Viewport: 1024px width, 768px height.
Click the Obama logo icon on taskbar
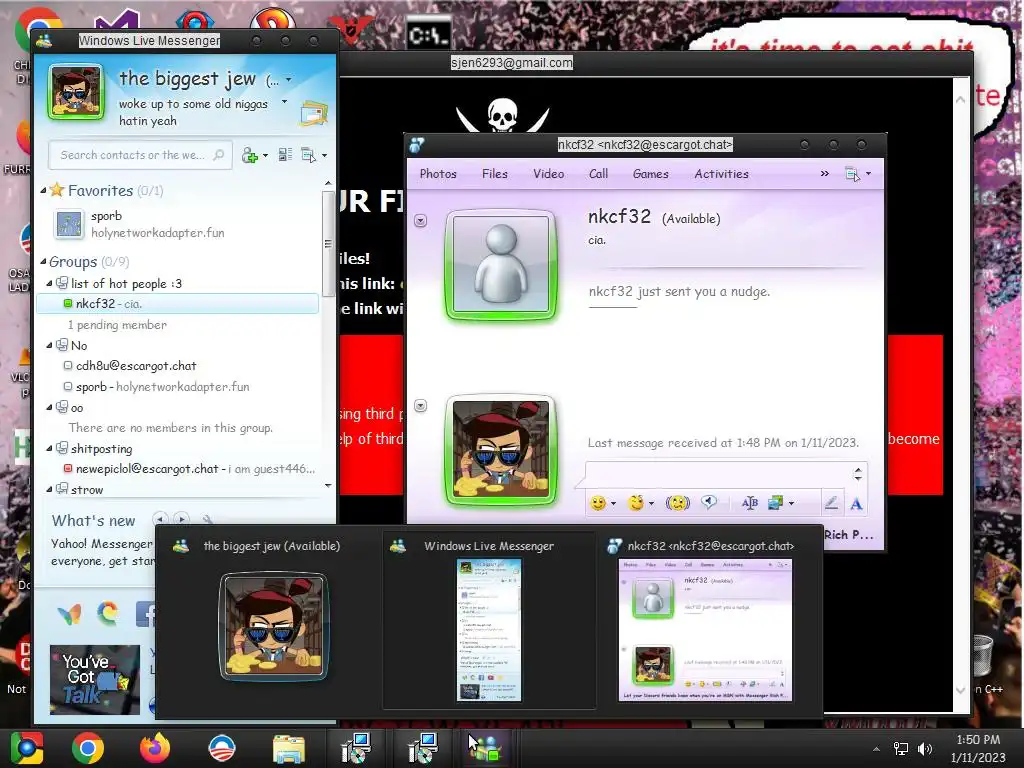coord(221,748)
